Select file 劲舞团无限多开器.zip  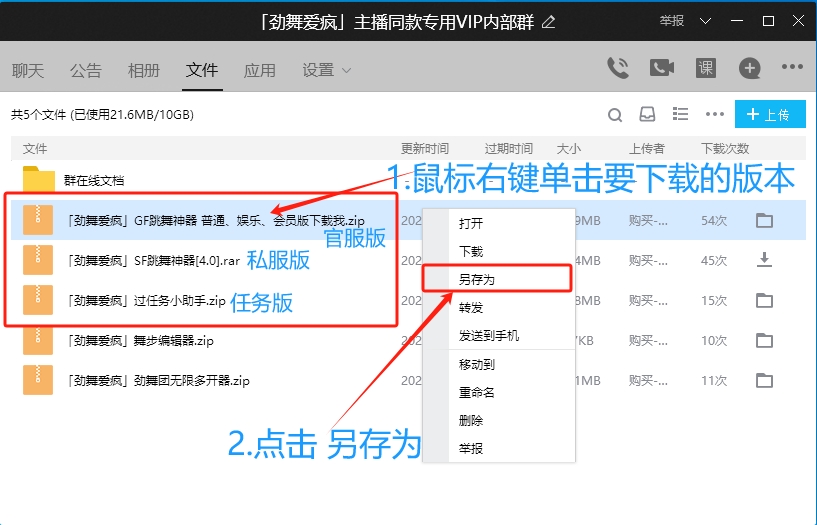point(158,381)
